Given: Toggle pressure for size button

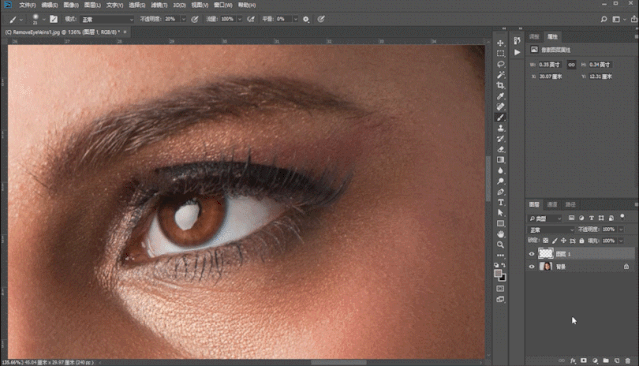Looking at the screenshot, I should click(x=321, y=19).
